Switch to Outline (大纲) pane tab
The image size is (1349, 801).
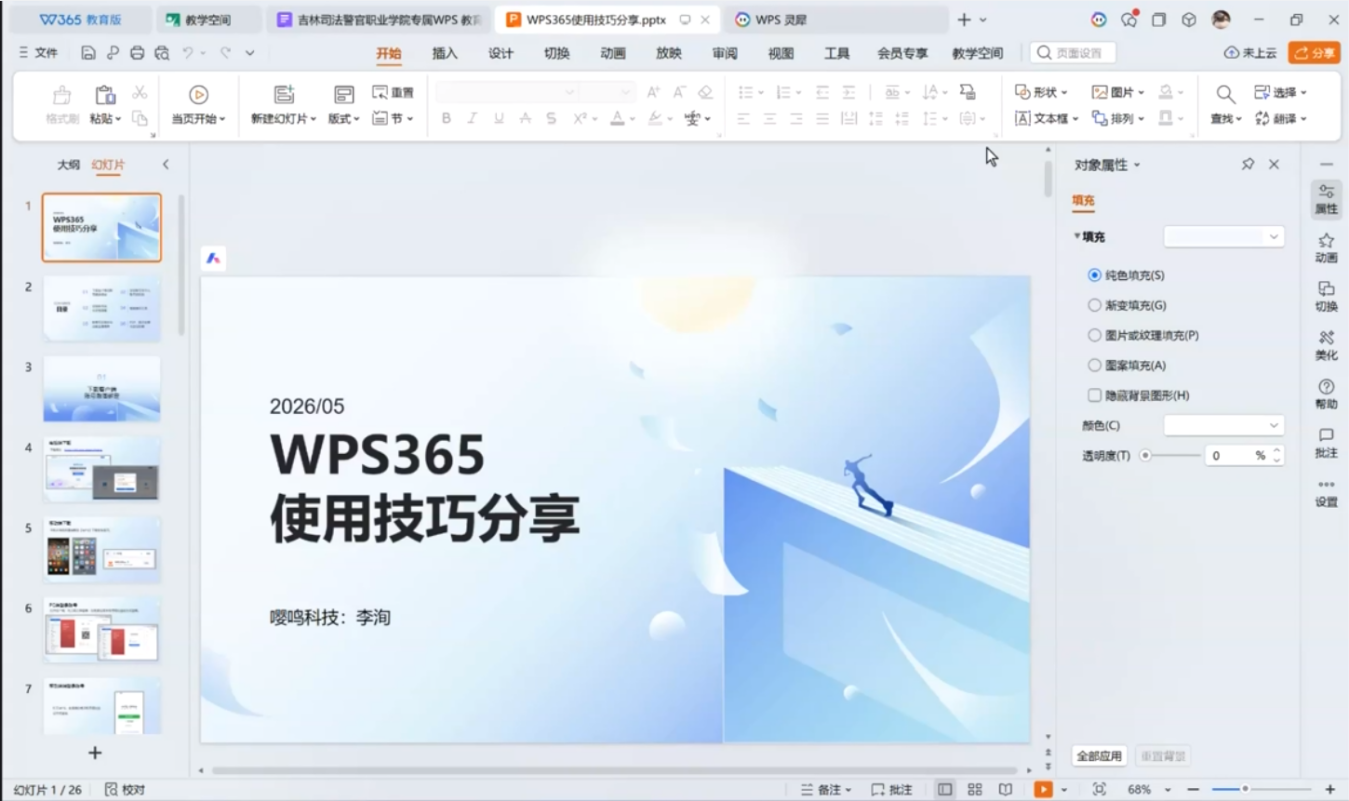[68, 165]
